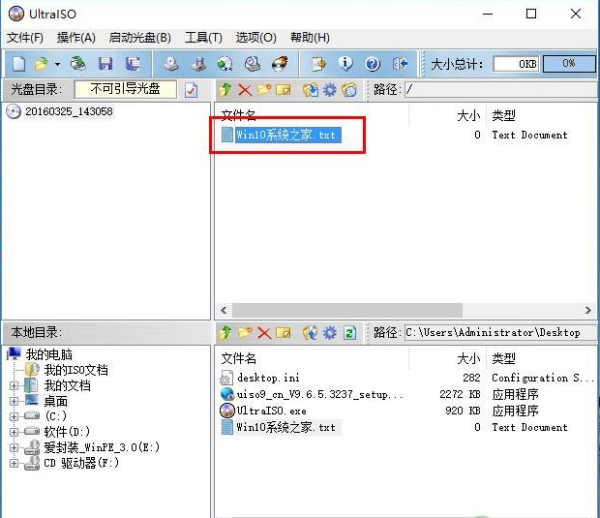Click the Exit door icon in toolbar
This screenshot has height=518, width=600.
(400, 64)
